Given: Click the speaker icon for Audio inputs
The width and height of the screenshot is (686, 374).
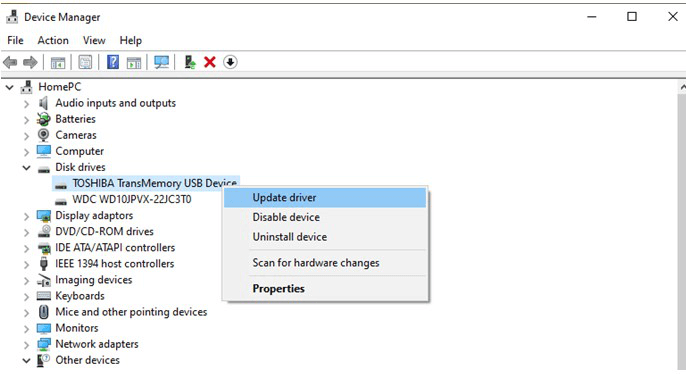Looking at the screenshot, I should point(43,103).
